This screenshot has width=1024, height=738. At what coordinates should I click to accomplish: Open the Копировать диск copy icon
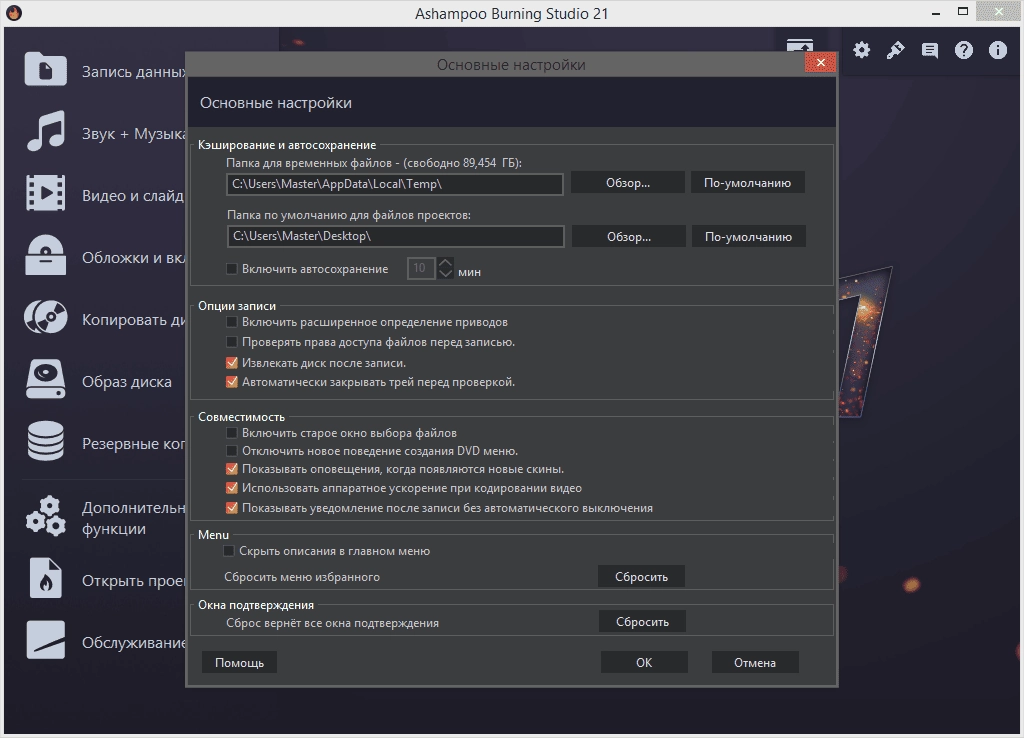(45, 317)
